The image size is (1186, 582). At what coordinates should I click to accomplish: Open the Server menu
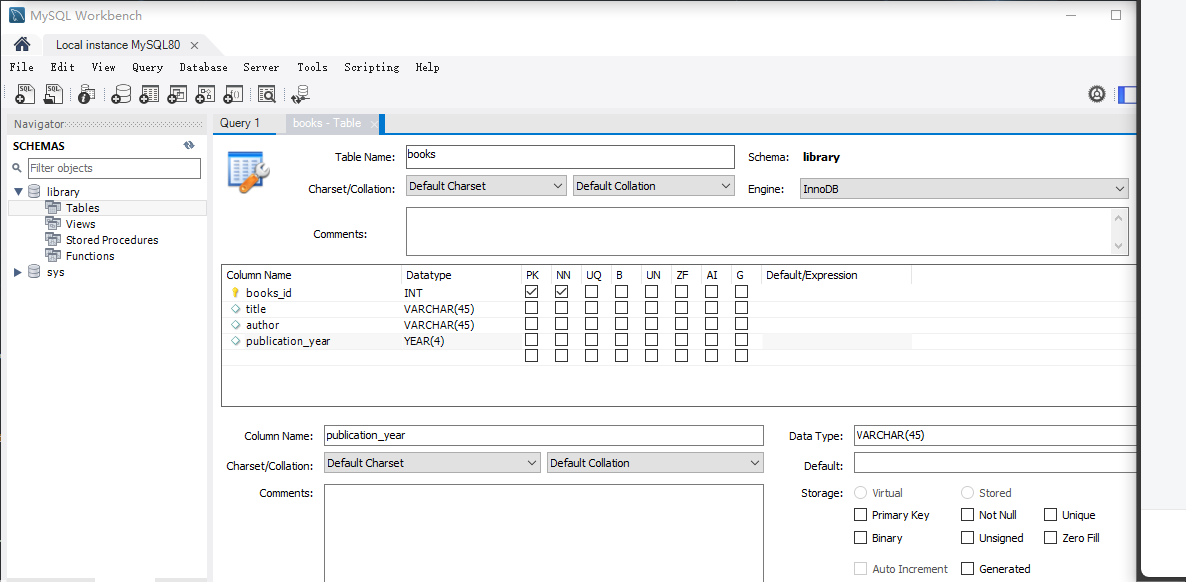click(261, 67)
